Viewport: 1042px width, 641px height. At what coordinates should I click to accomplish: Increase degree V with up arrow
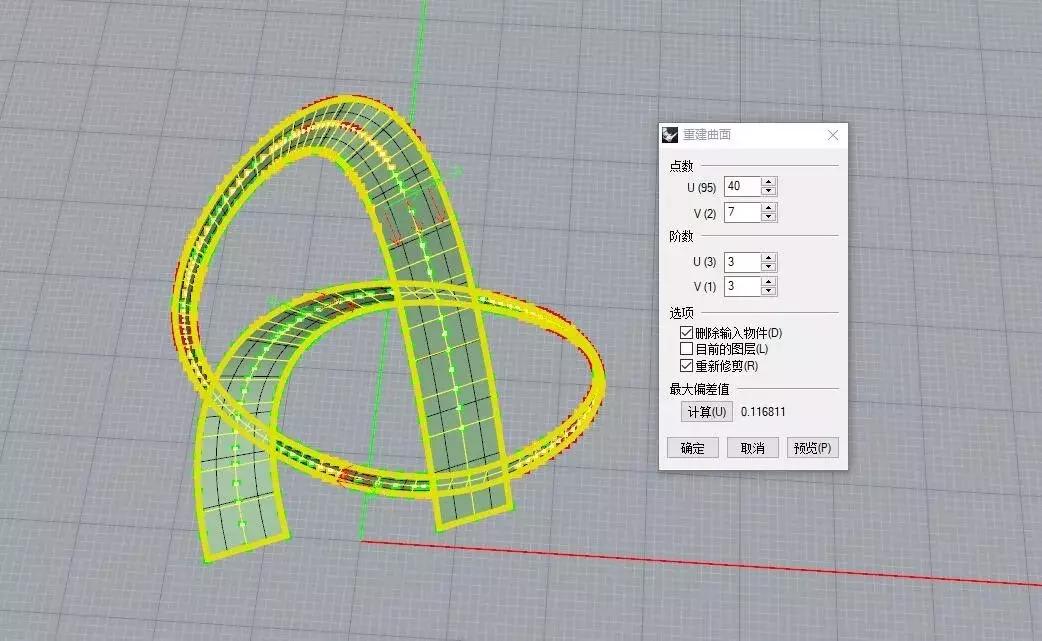pos(768,282)
